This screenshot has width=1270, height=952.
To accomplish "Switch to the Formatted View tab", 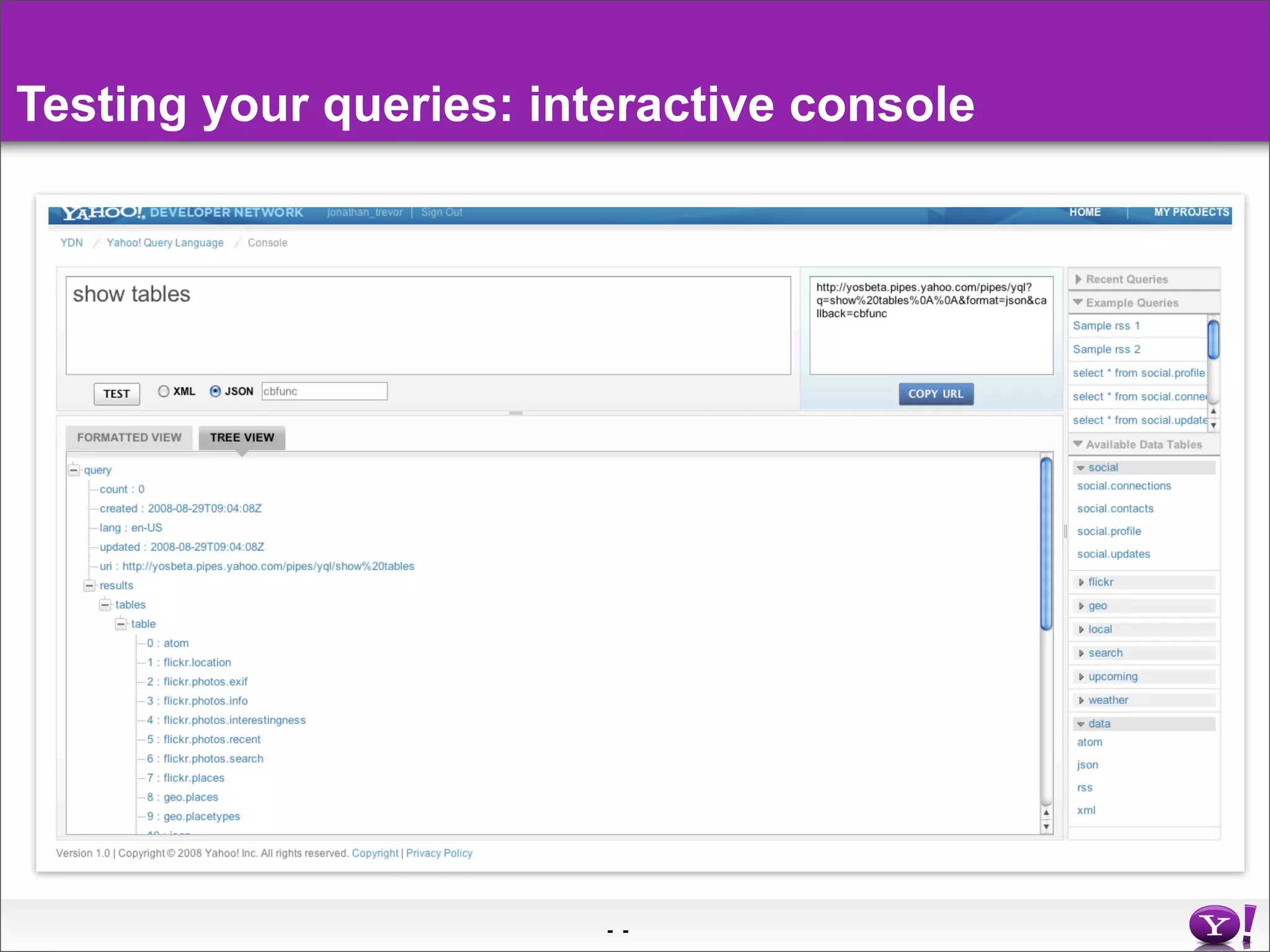I will (129, 438).
